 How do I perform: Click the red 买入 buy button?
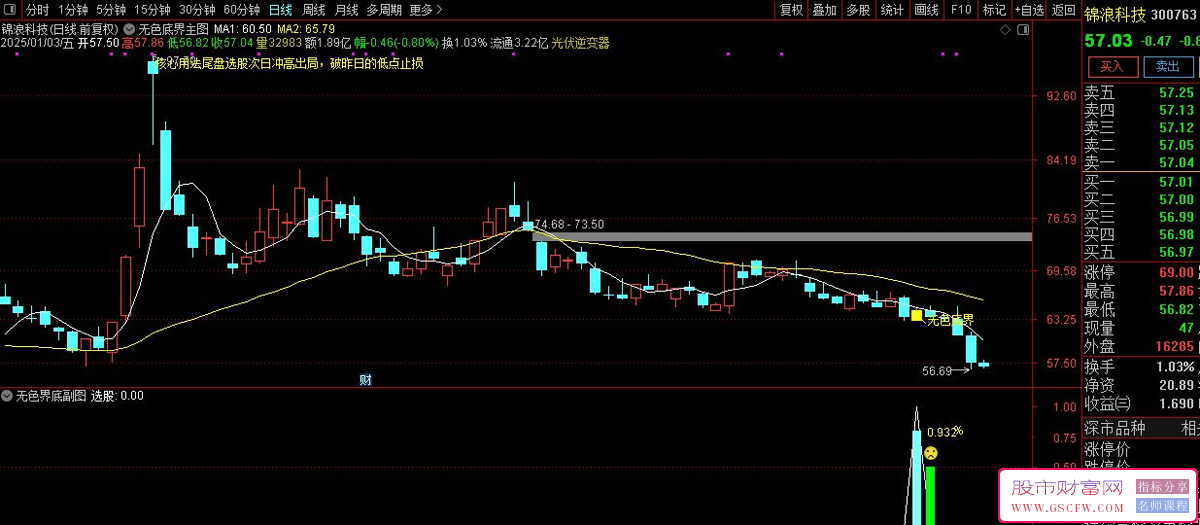tap(1112, 66)
